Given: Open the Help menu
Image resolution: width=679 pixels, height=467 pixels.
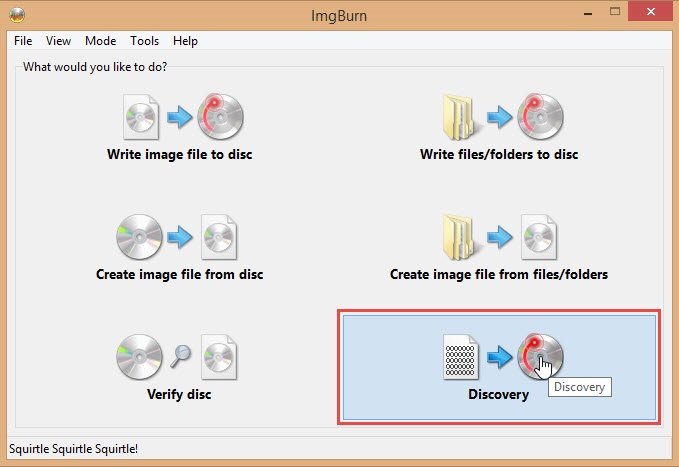Looking at the screenshot, I should click(x=185, y=41).
